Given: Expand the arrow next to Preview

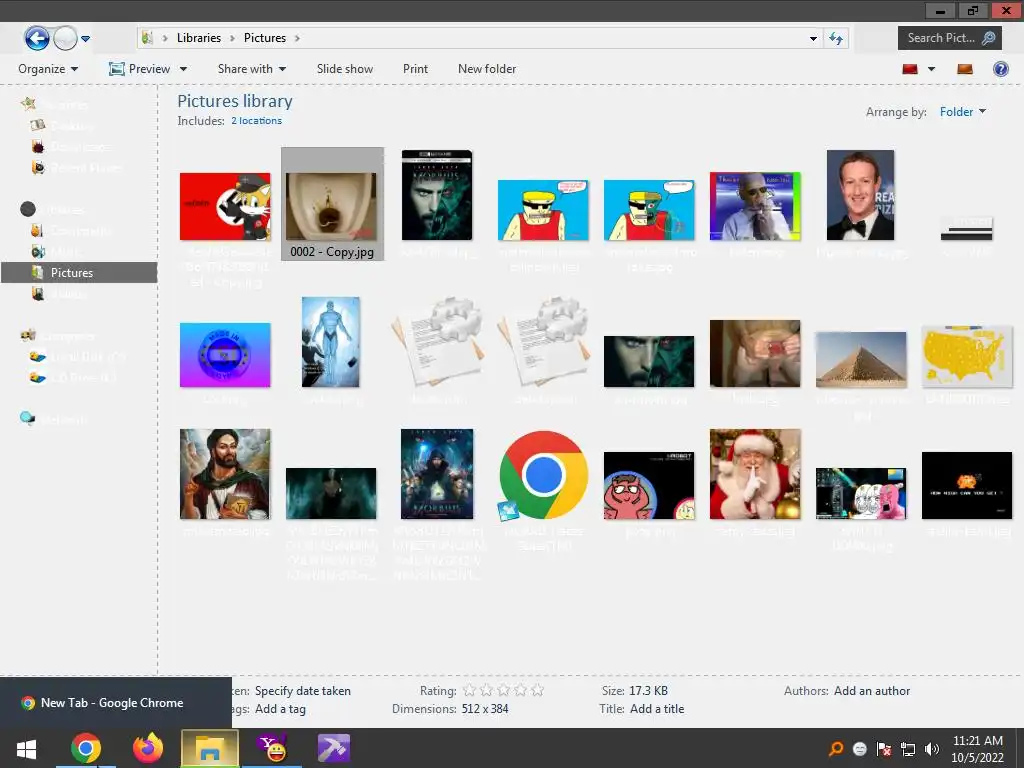Looking at the screenshot, I should pyautogui.click(x=184, y=69).
